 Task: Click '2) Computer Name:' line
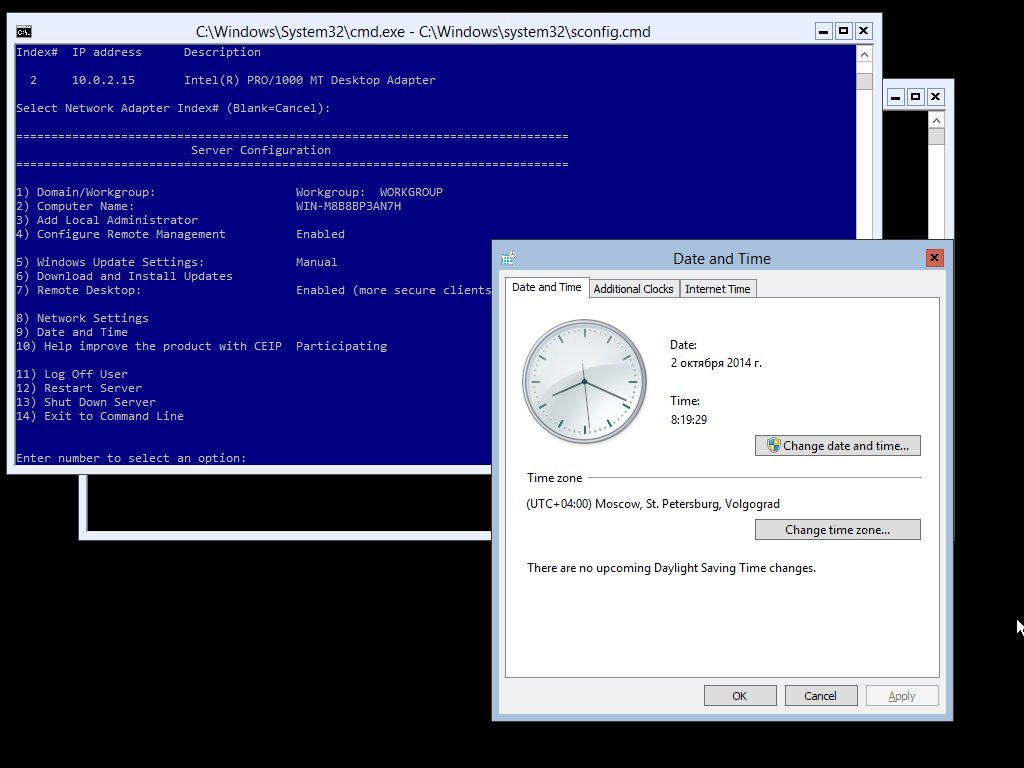coord(75,206)
